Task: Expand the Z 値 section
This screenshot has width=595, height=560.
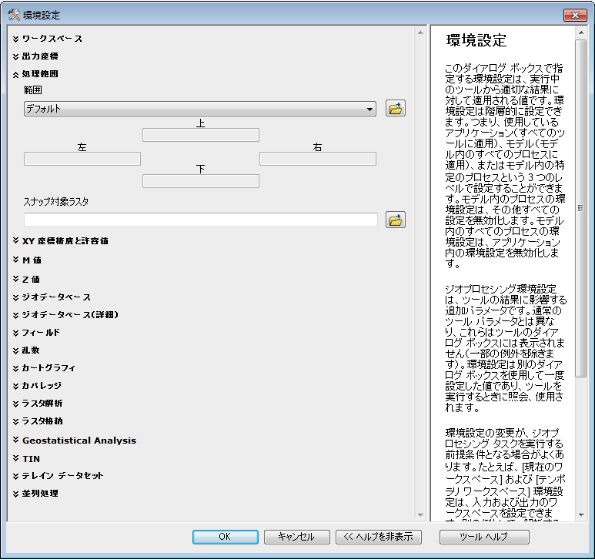Action: pyautogui.click(x=27, y=279)
